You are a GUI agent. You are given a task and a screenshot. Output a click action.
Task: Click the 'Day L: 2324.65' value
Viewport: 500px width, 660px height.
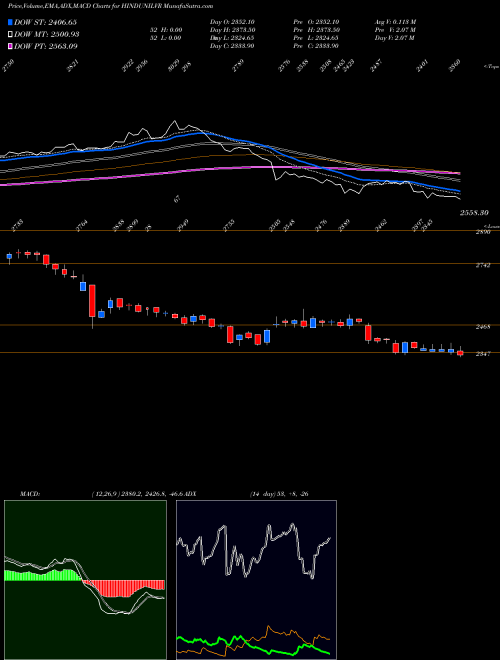[232, 38]
